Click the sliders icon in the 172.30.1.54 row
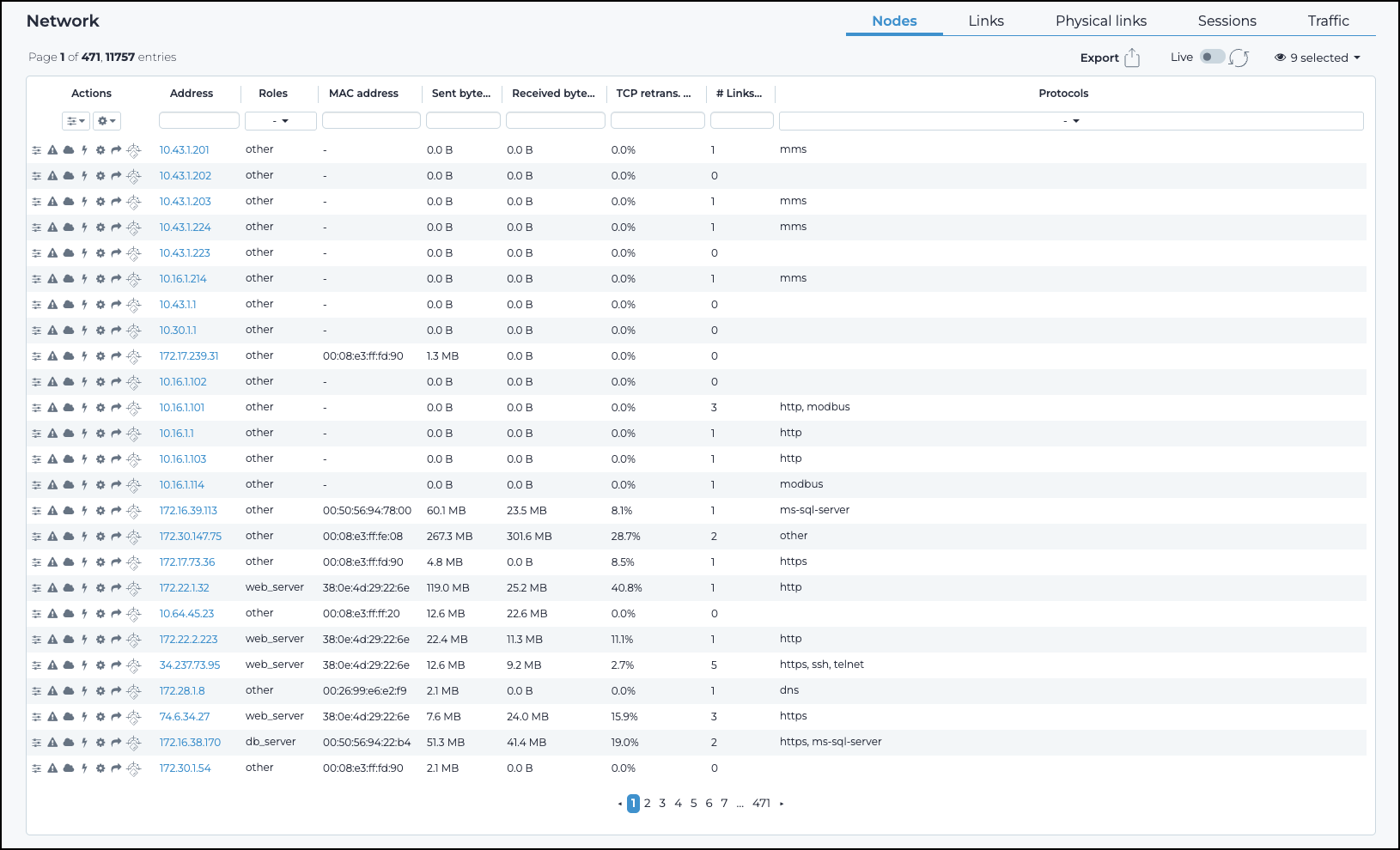The height and width of the screenshot is (850, 1400). click(37, 768)
